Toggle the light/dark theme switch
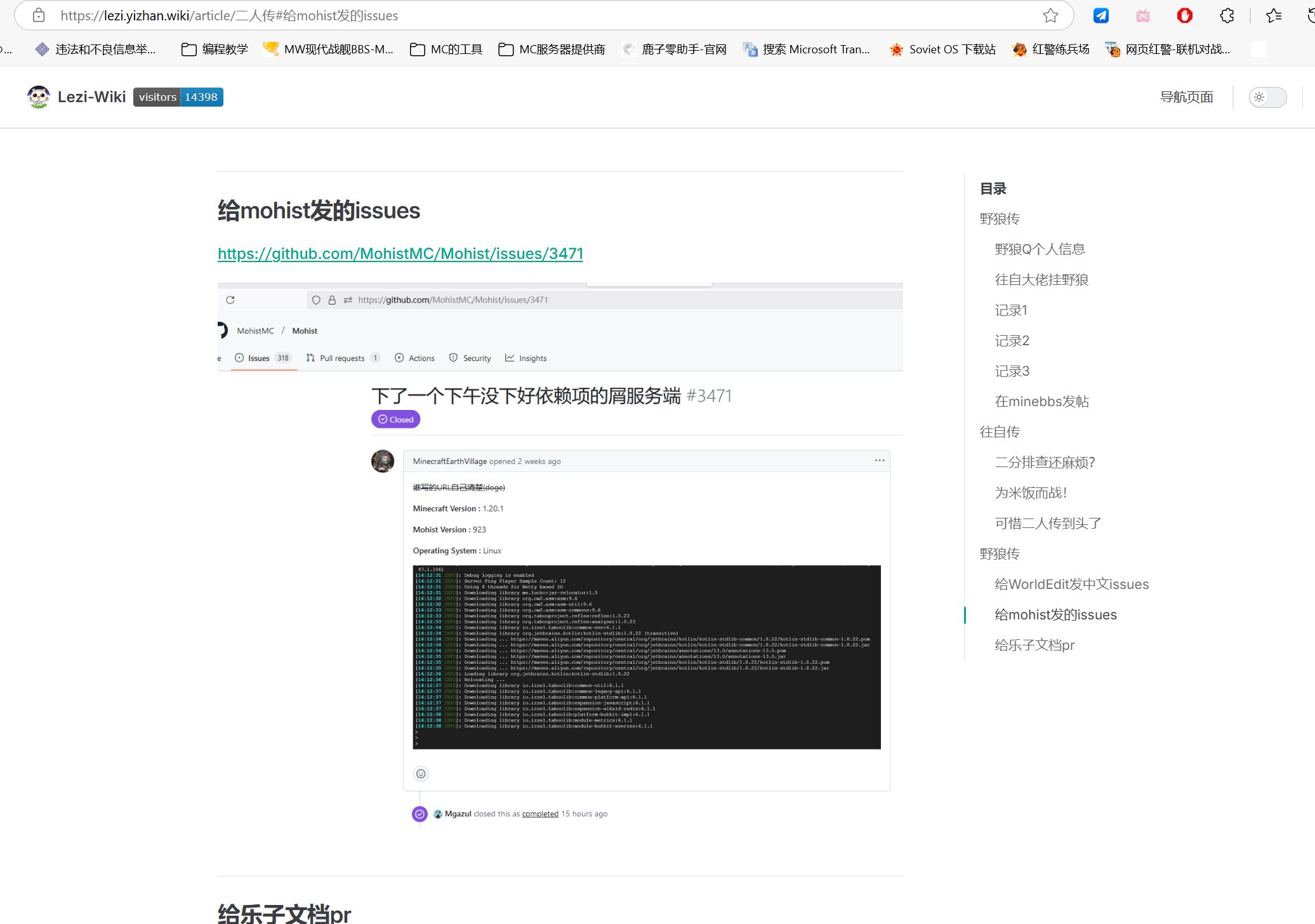 tap(1267, 97)
